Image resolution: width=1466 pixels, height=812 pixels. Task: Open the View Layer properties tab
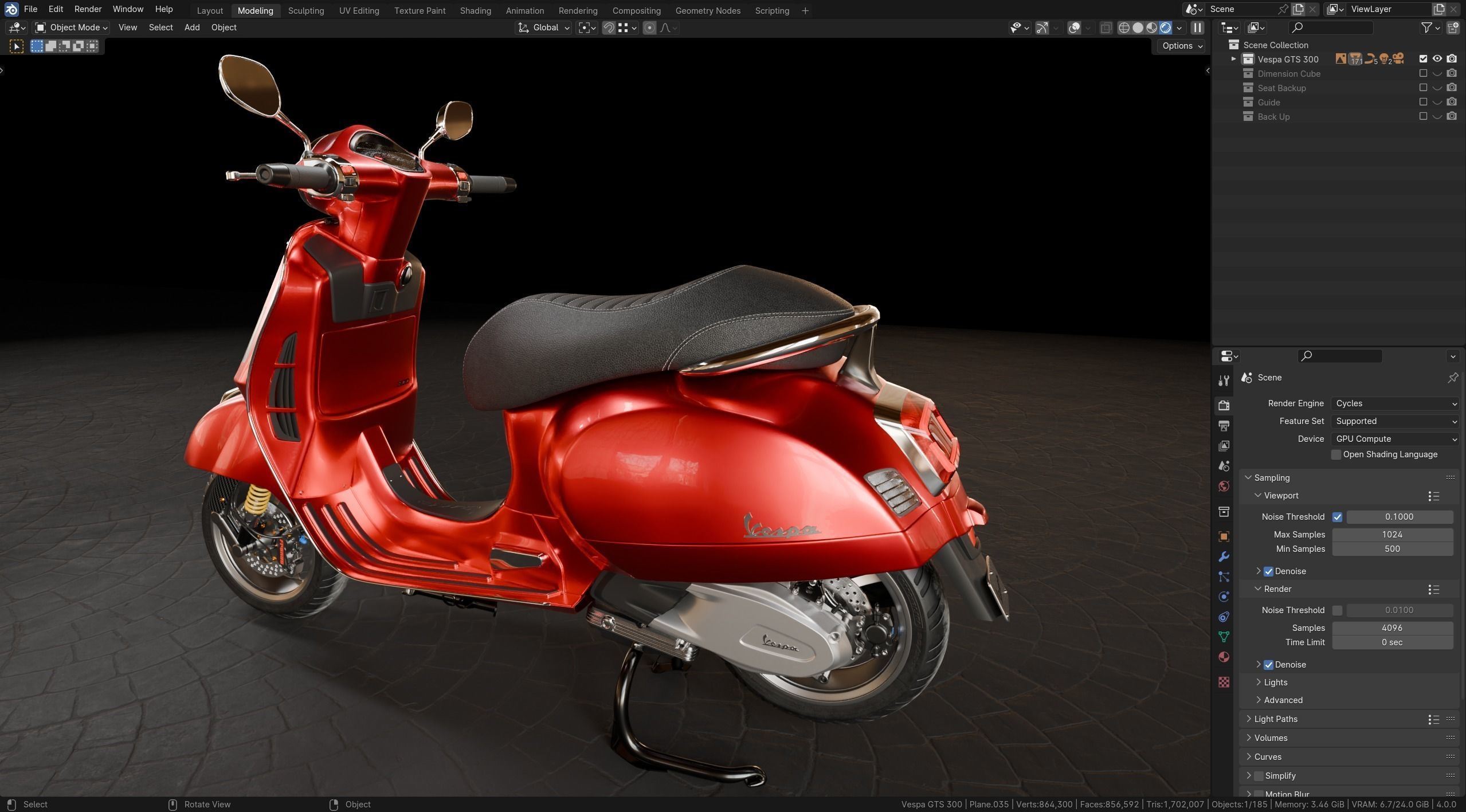point(1224,446)
